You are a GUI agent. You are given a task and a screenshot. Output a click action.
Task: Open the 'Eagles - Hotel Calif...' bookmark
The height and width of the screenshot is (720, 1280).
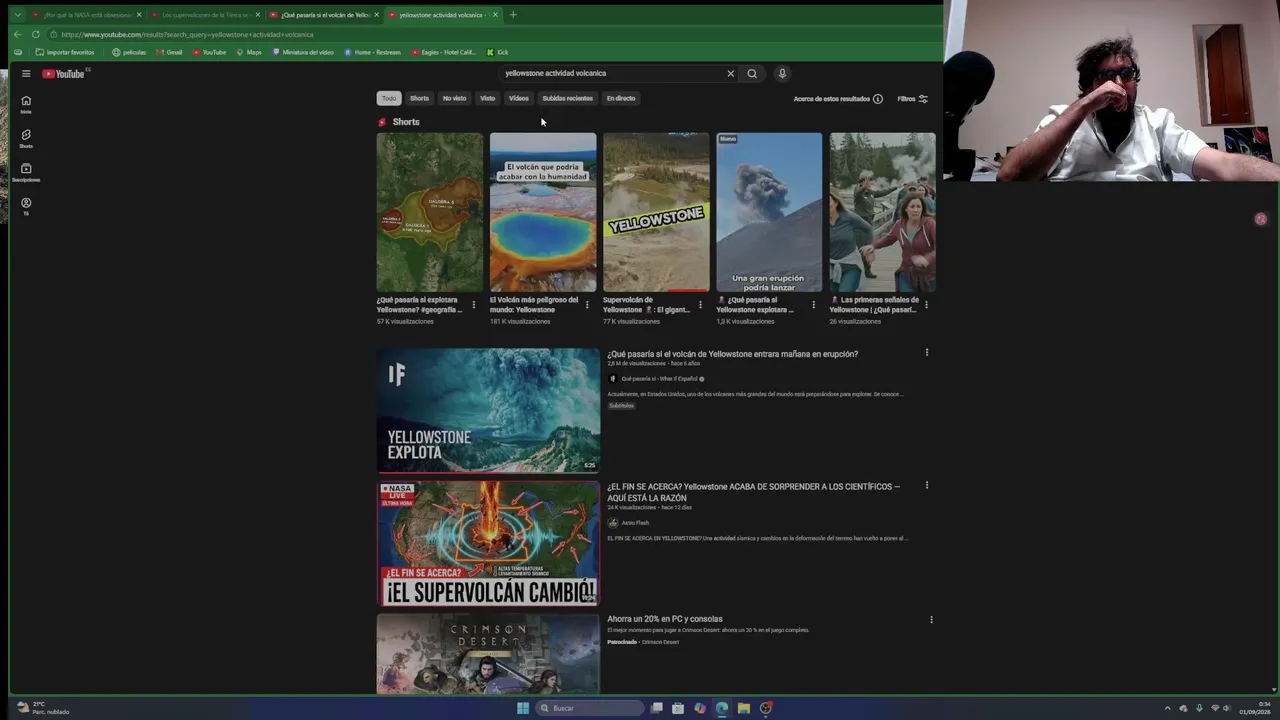tap(443, 52)
